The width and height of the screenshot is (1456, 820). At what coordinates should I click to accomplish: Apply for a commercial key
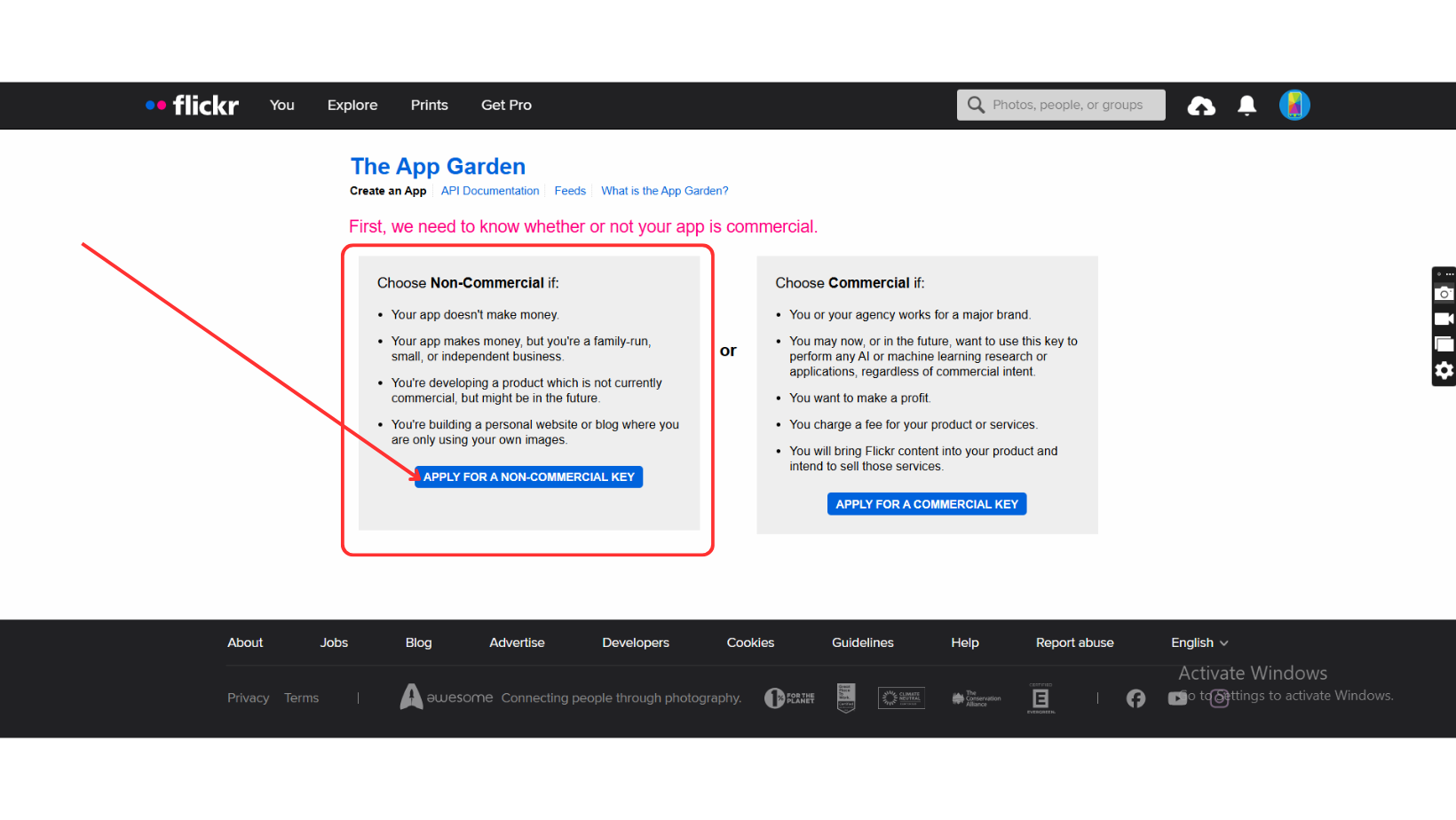click(x=927, y=504)
